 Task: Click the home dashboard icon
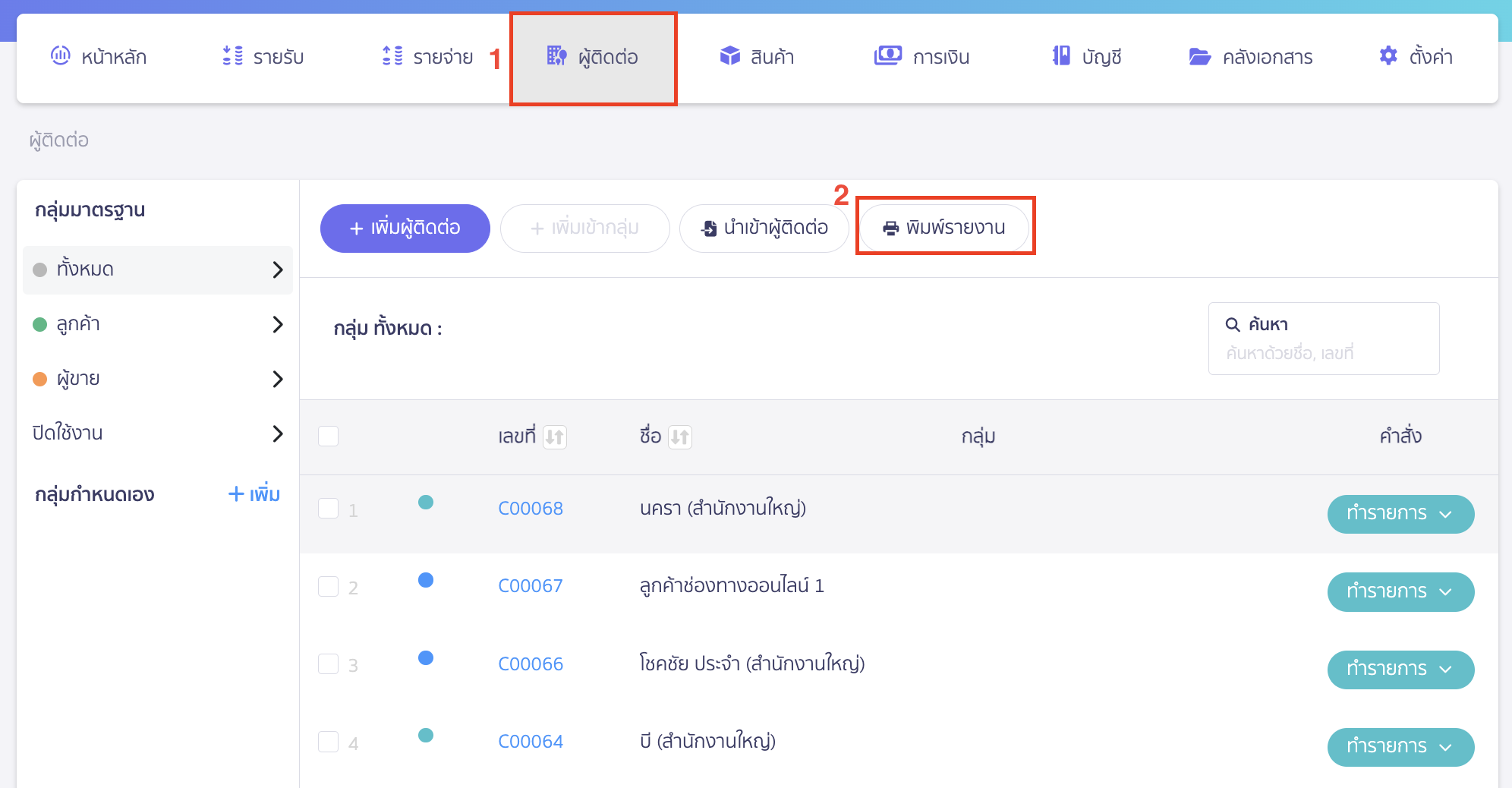pos(60,56)
